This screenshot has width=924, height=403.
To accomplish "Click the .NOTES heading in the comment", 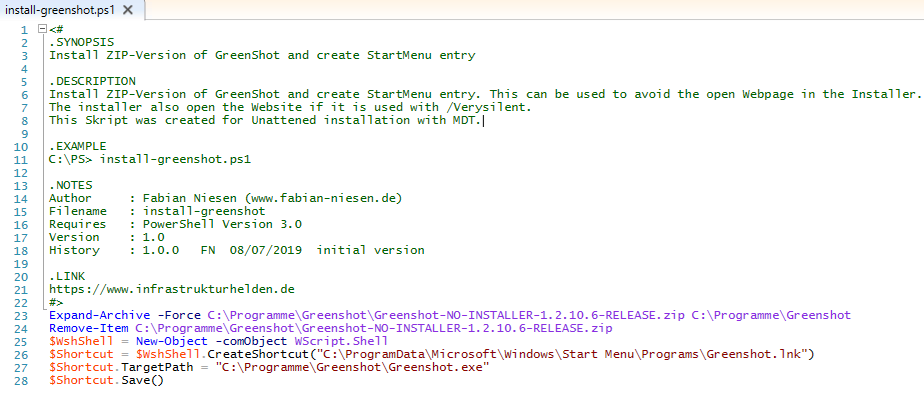I will 71,185.
